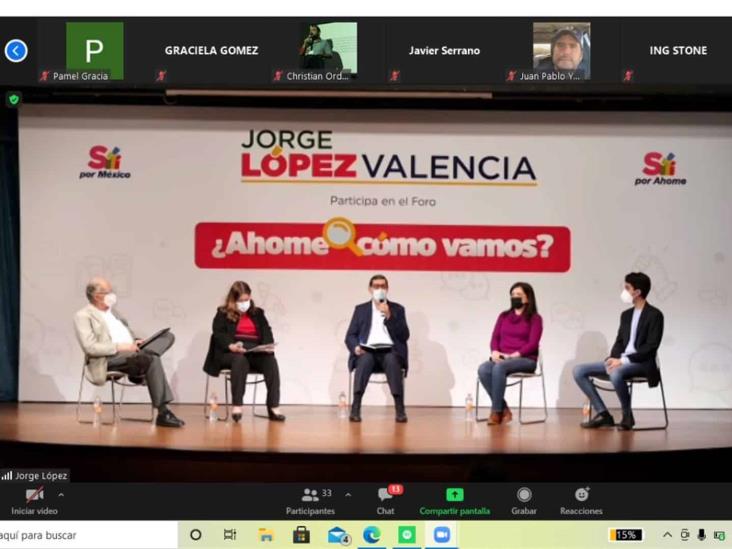Click Compartir pantalla to share screen
This screenshot has height=549, width=732.
[455, 501]
